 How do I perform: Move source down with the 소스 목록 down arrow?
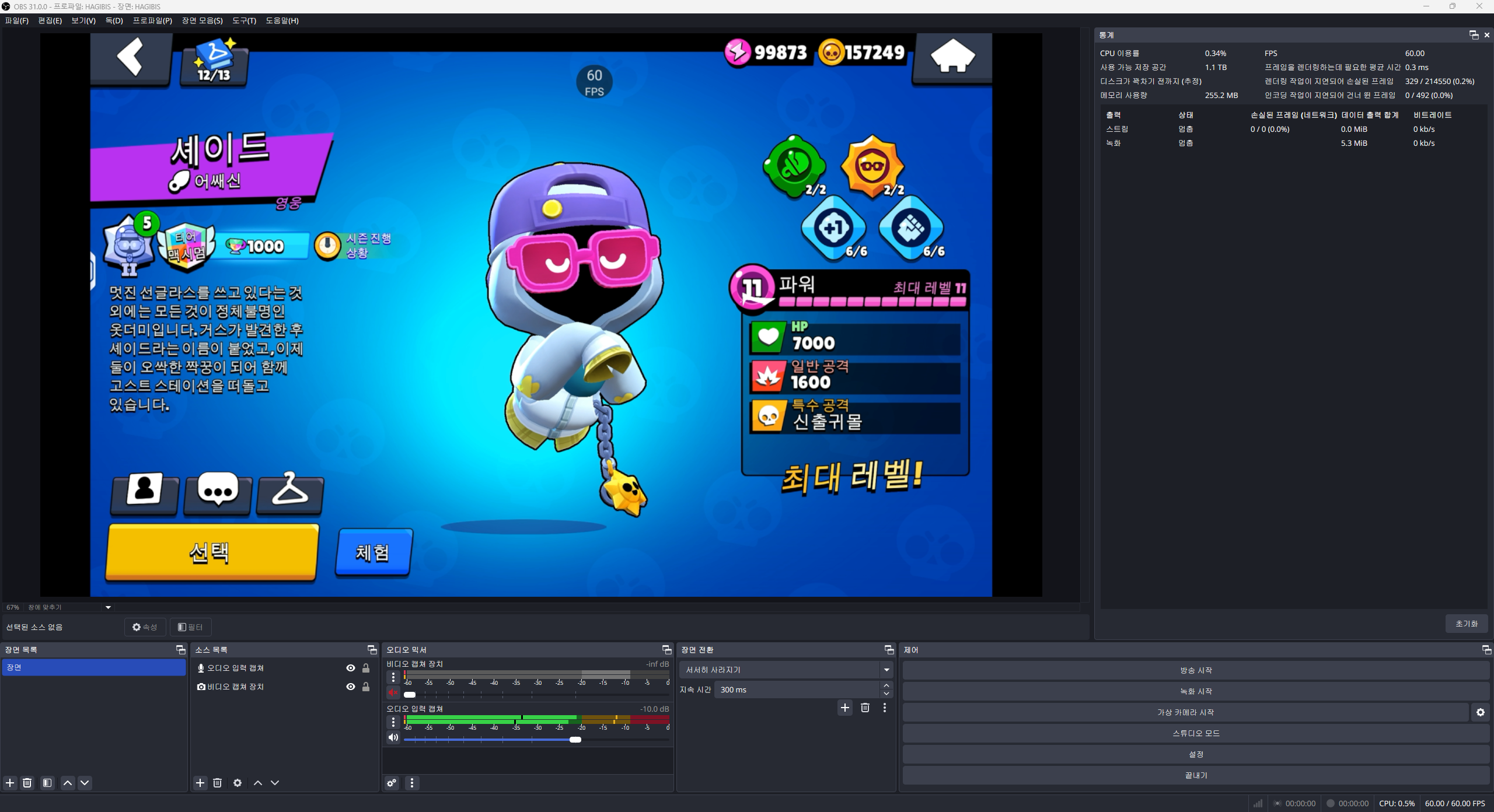tap(275, 783)
